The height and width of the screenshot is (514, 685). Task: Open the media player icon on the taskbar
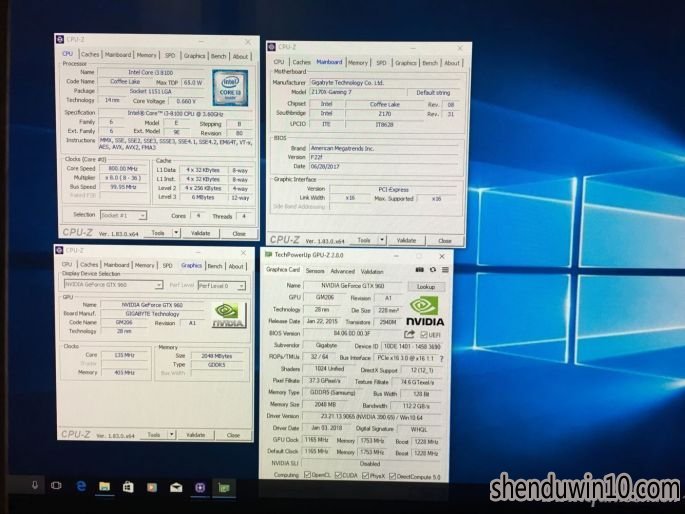point(152,487)
